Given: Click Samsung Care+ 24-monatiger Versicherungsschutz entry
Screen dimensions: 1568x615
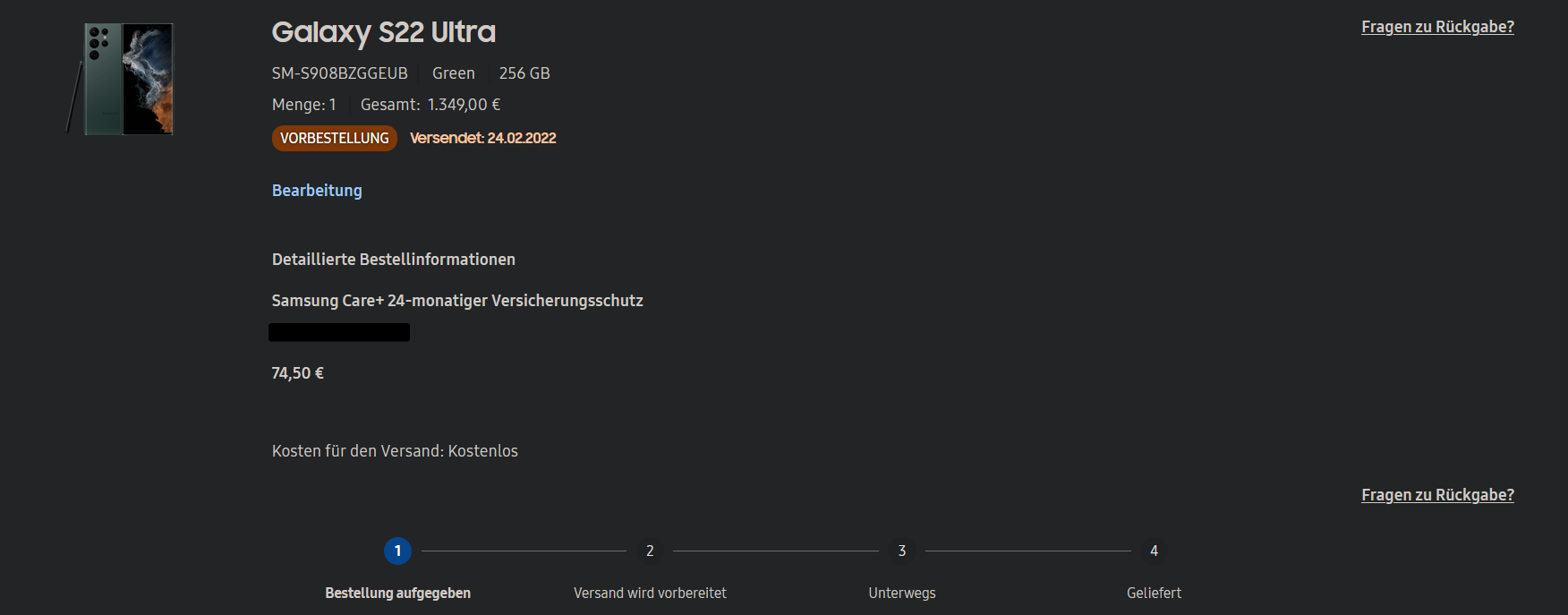Looking at the screenshot, I should click(x=457, y=301).
